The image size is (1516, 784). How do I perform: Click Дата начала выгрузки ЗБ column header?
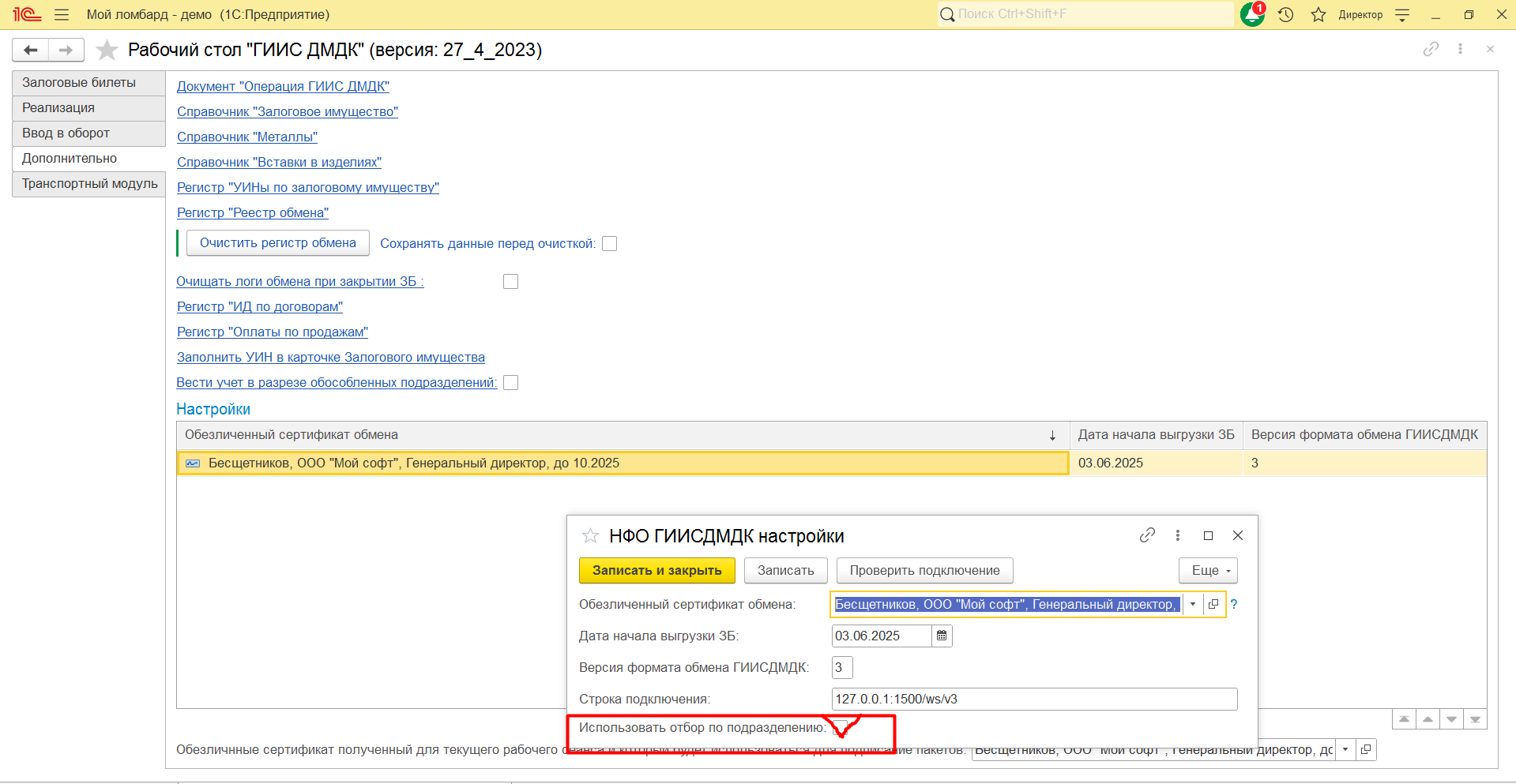coord(1156,435)
